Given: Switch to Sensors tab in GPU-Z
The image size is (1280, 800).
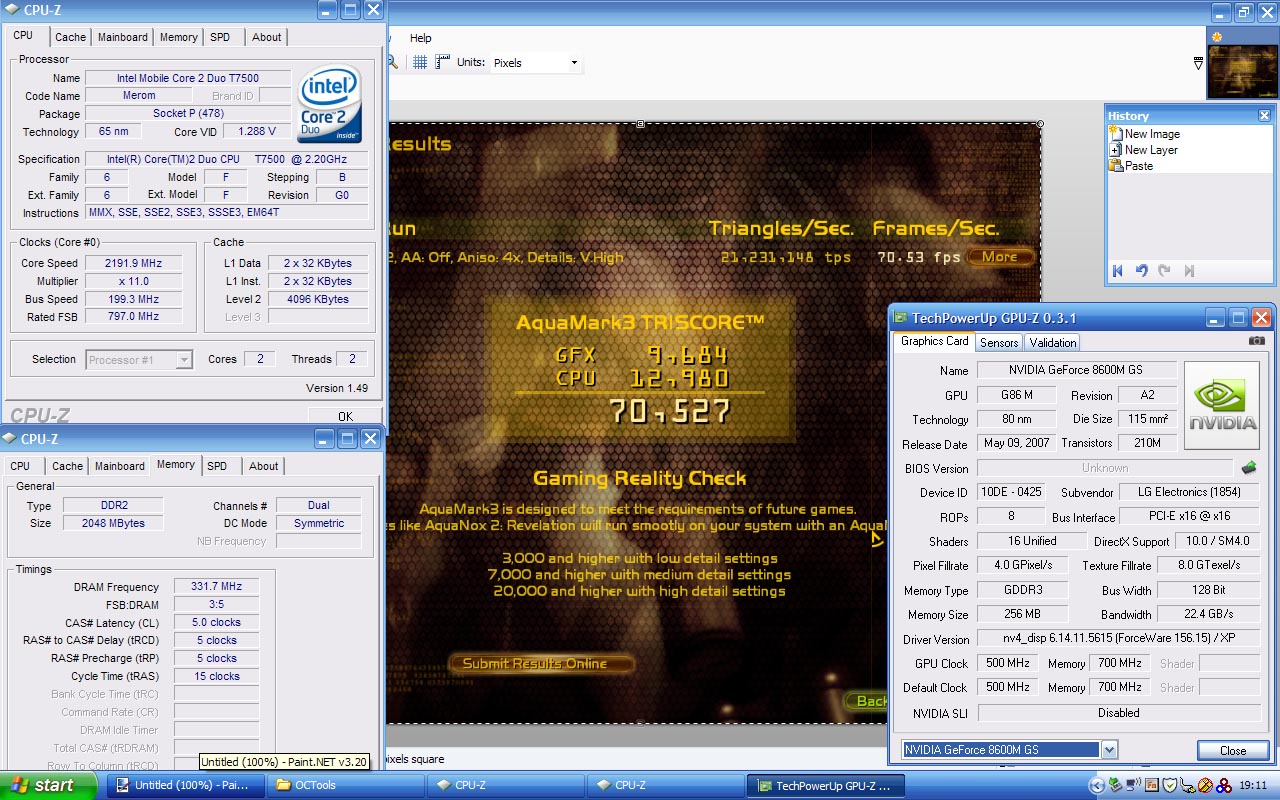Looking at the screenshot, I should click(999, 342).
